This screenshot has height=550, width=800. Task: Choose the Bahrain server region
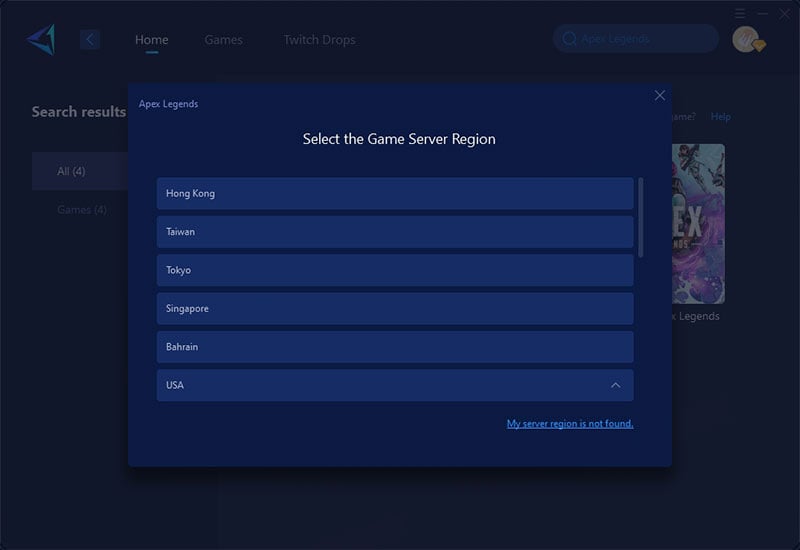395,347
